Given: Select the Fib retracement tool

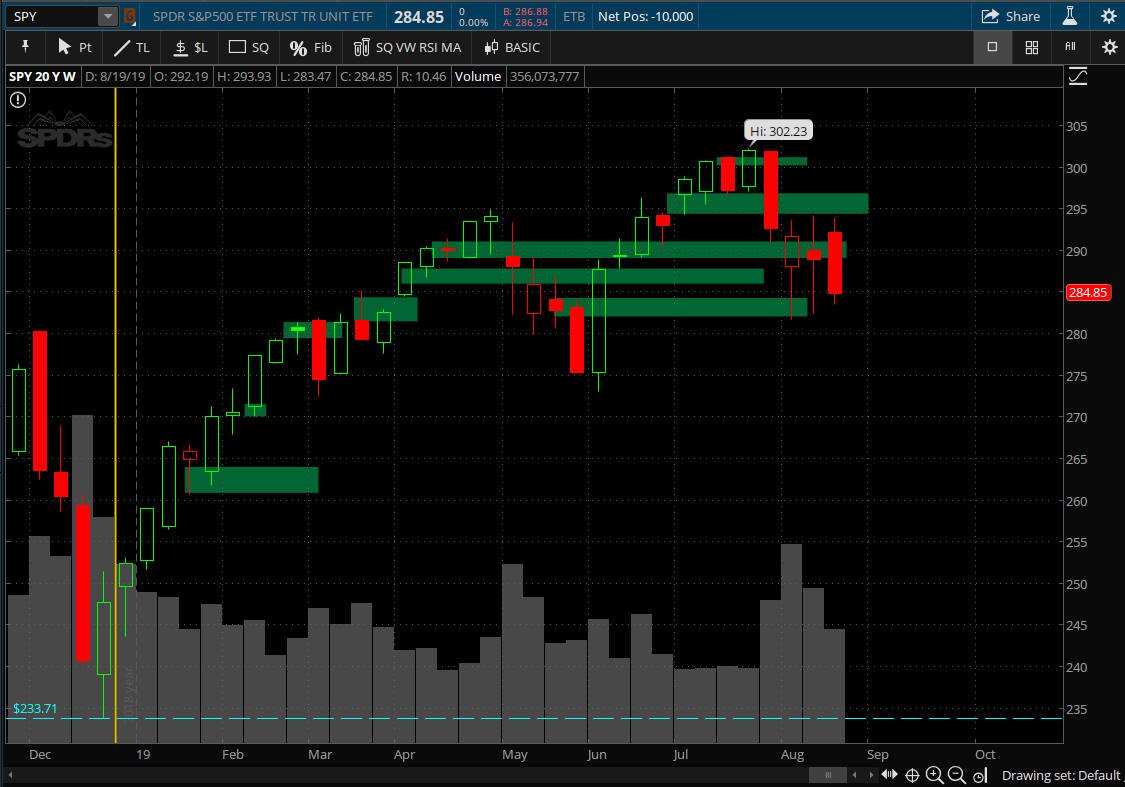Looking at the screenshot, I should tap(311, 47).
